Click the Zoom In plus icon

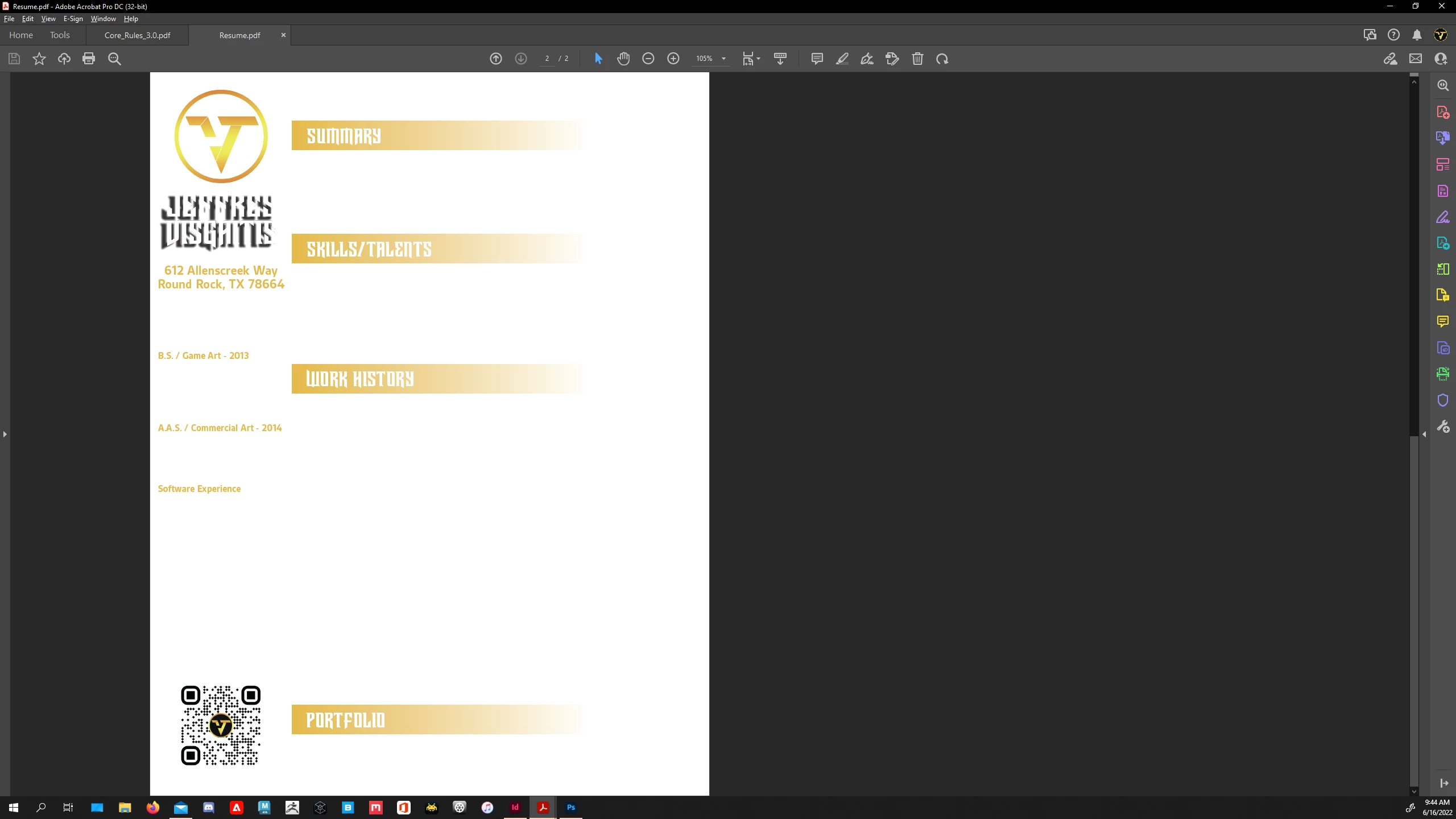pos(673,59)
